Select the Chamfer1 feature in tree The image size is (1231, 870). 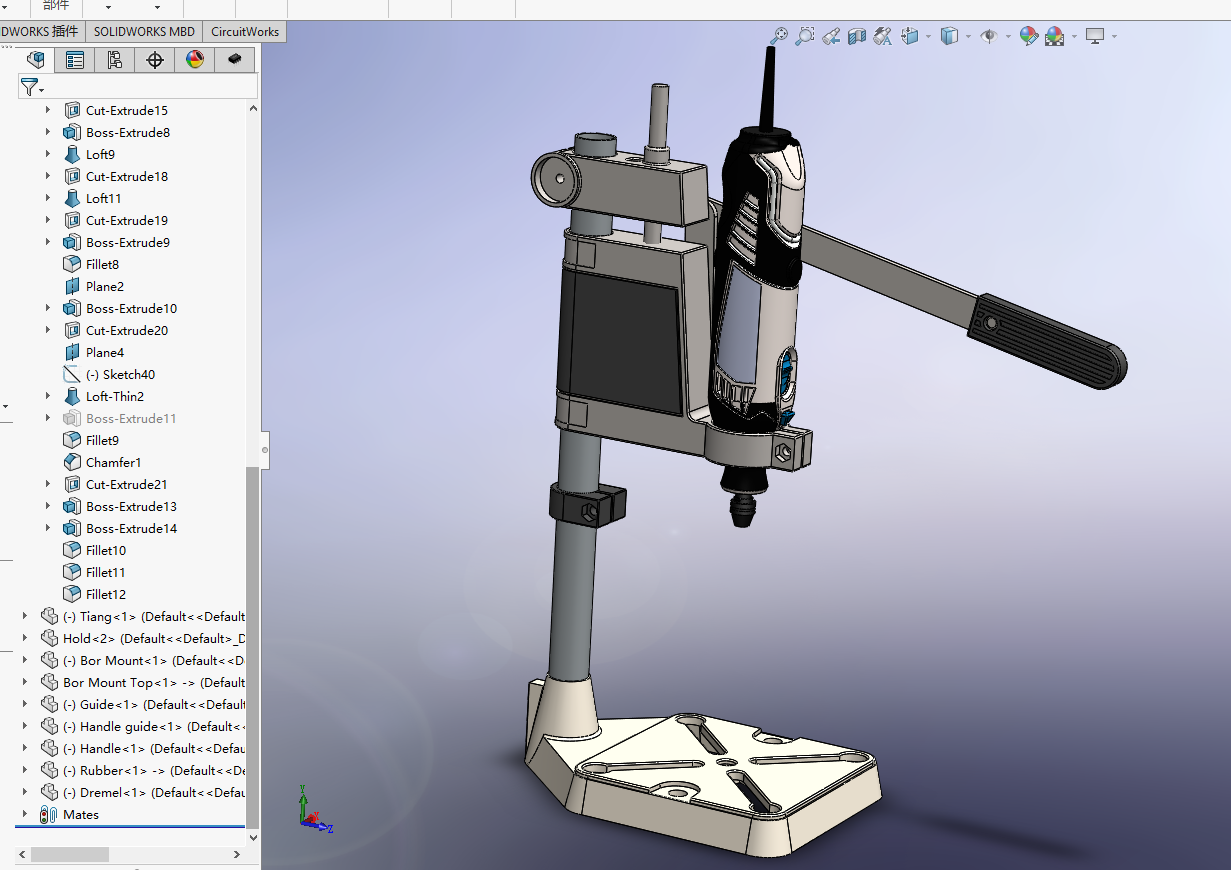click(113, 462)
